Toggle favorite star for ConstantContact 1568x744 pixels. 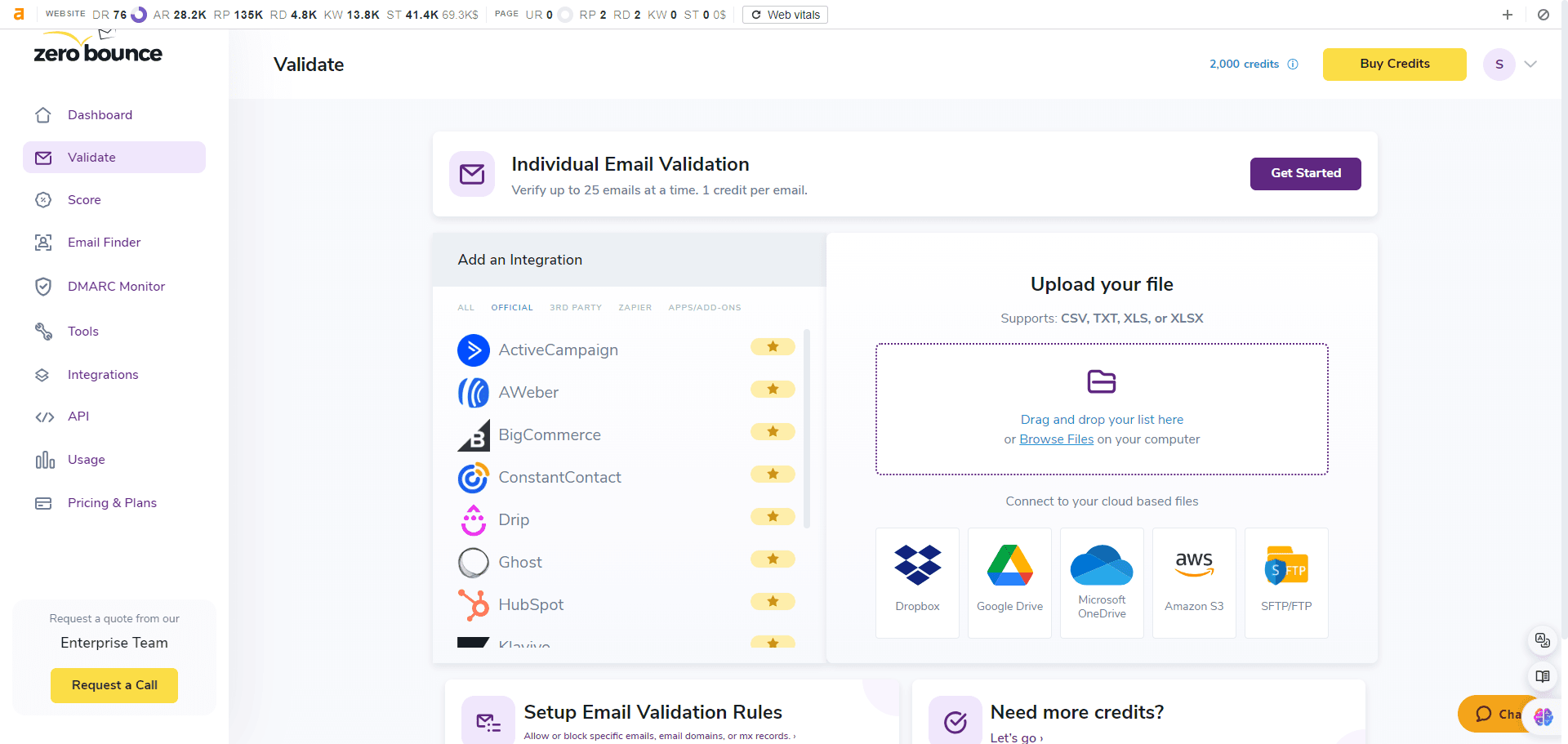click(773, 474)
